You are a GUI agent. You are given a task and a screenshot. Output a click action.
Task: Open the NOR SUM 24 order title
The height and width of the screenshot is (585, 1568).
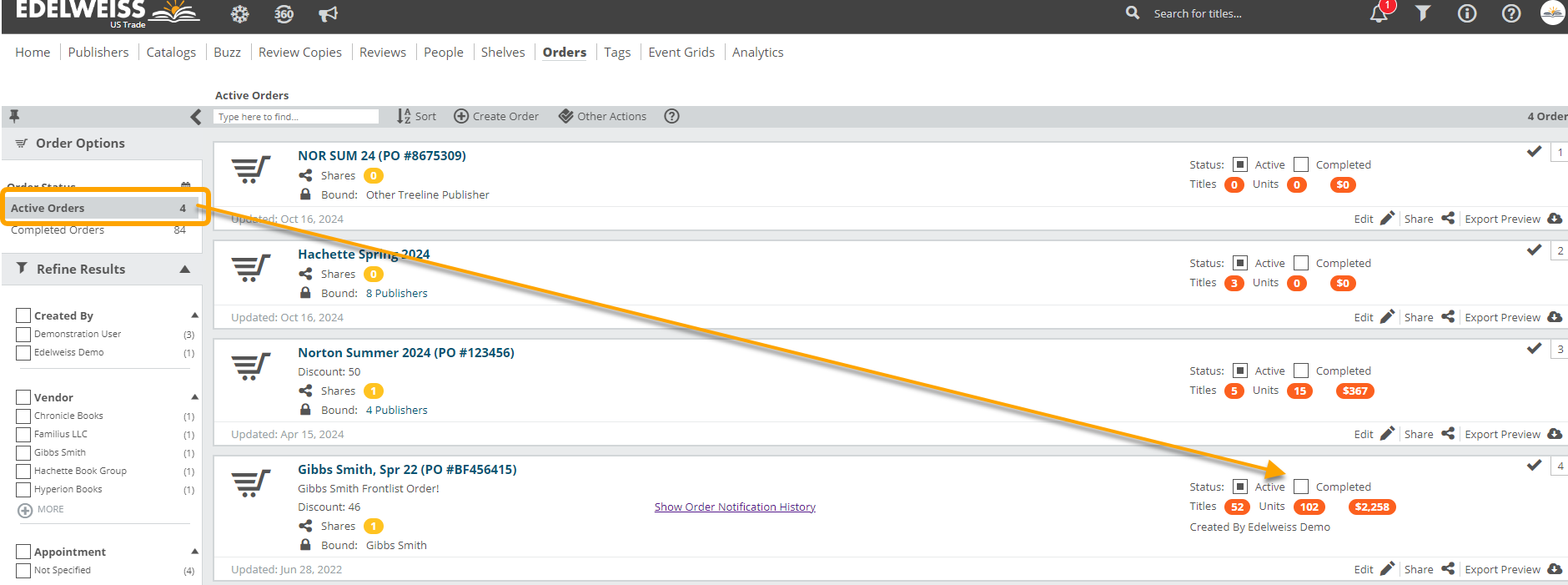pyautogui.click(x=382, y=155)
